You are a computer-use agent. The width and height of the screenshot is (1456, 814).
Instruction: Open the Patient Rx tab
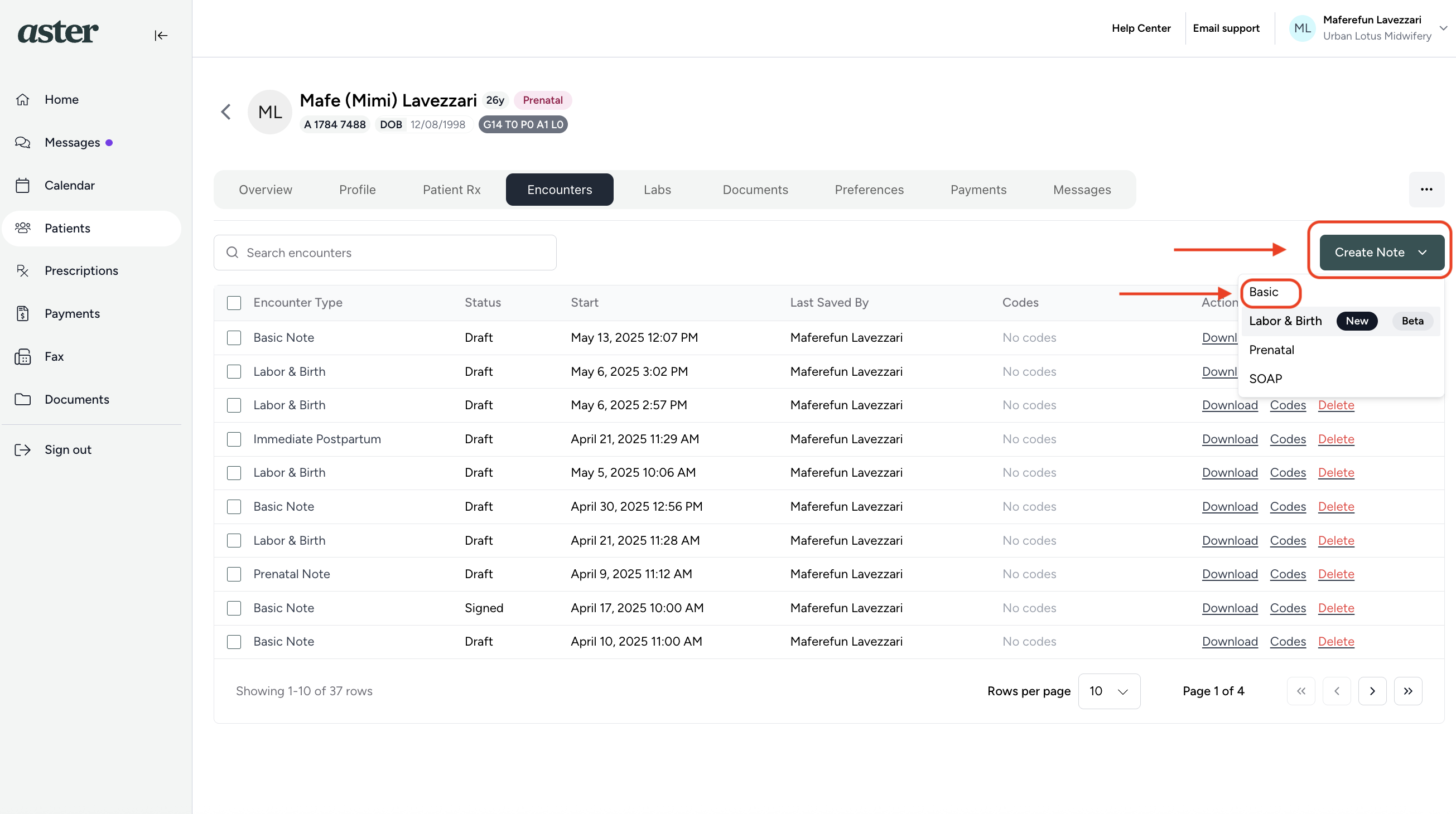(x=452, y=190)
